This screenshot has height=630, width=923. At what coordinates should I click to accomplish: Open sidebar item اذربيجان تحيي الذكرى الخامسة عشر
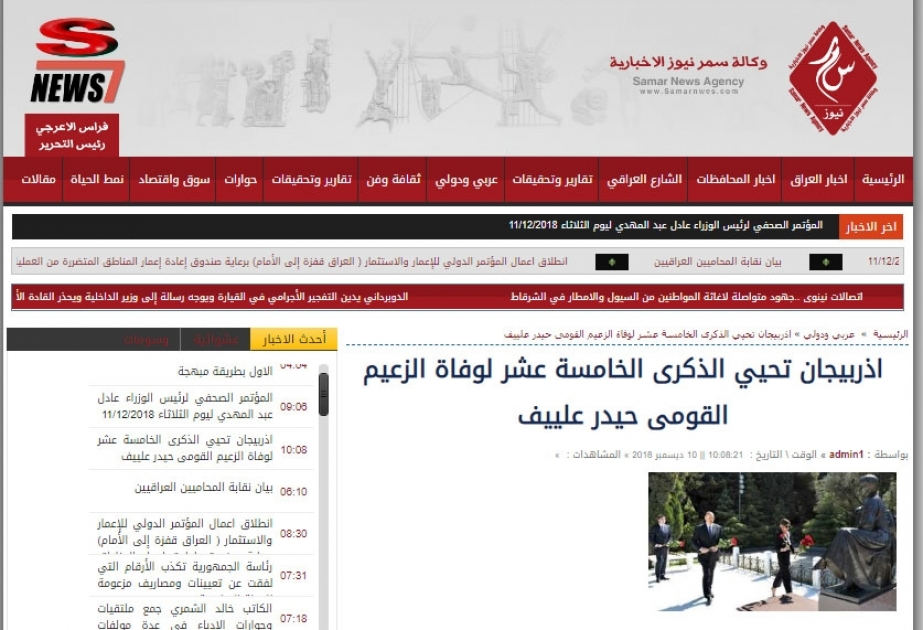click(185, 448)
